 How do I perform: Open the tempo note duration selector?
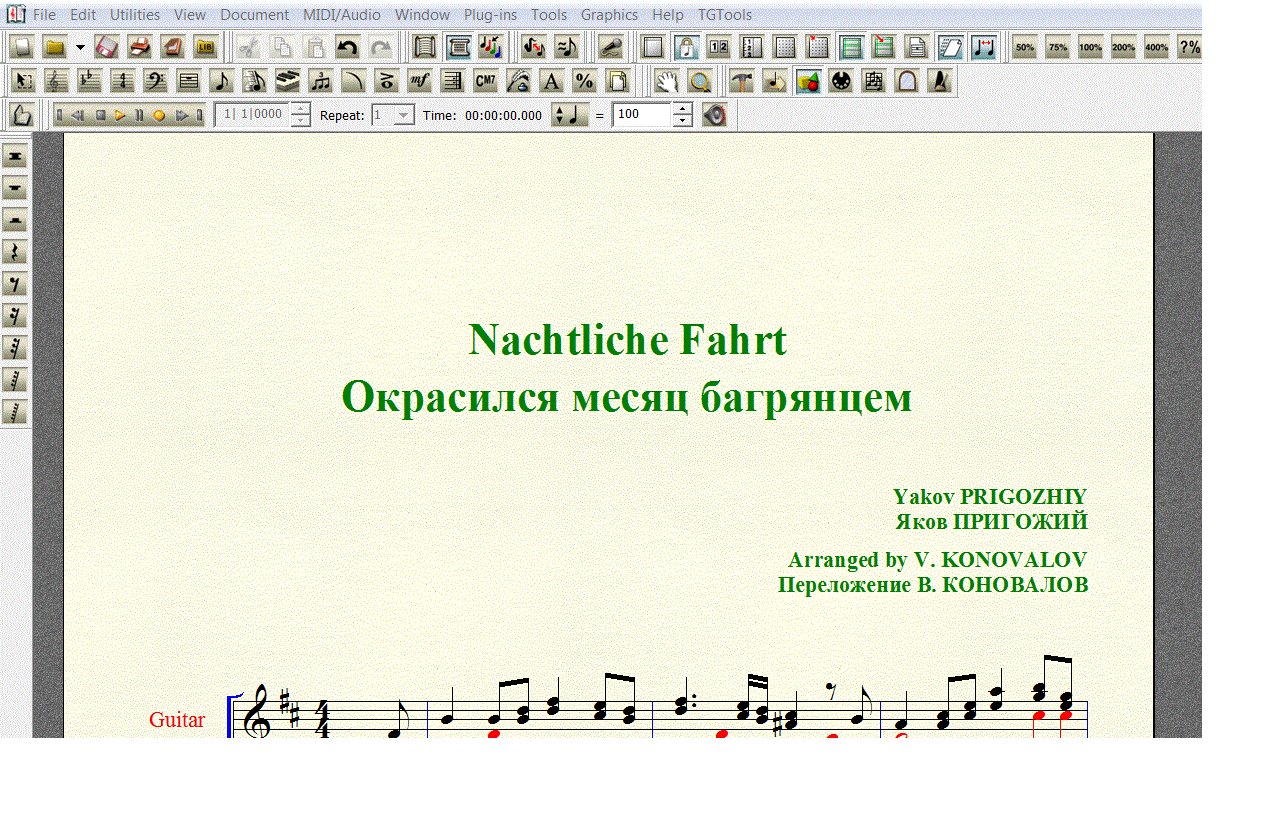pyautogui.click(x=570, y=115)
